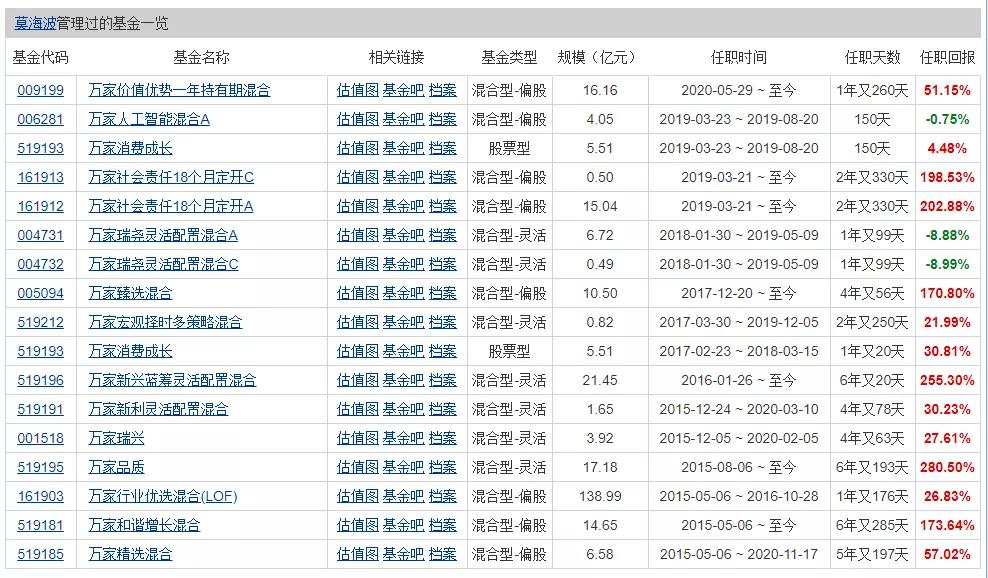The height and width of the screenshot is (578, 988).
Task: Open 万家品质 fund link
Action: click(117, 467)
